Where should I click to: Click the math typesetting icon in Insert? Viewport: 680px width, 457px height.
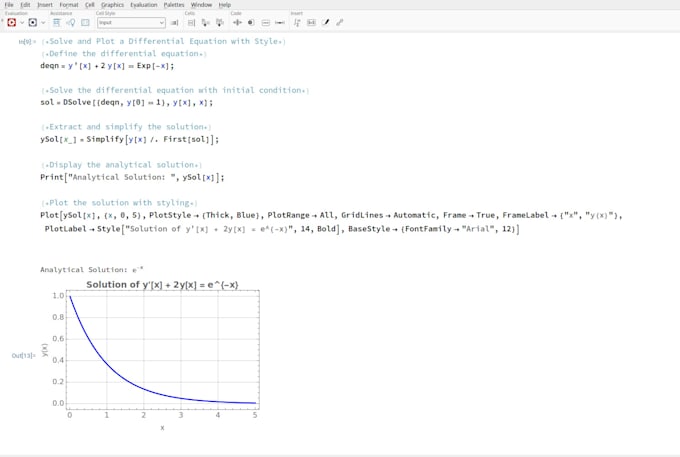297,23
